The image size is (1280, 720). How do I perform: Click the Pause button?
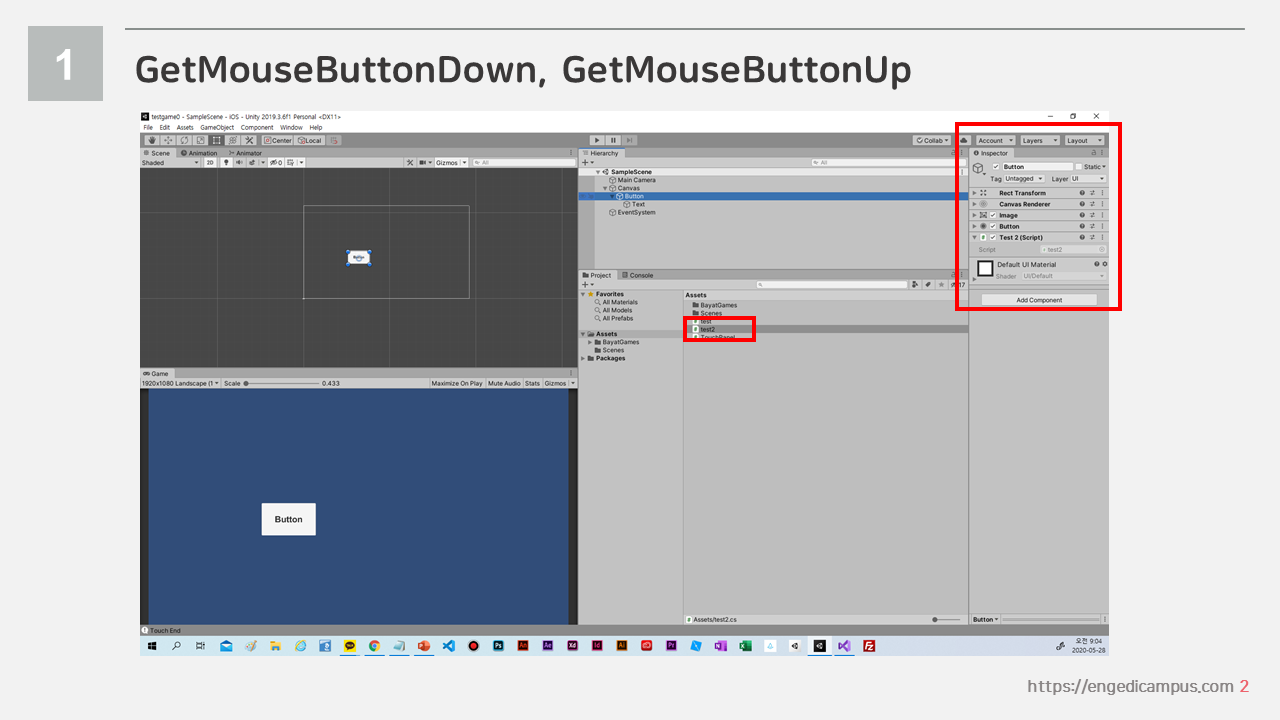click(612, 140)
